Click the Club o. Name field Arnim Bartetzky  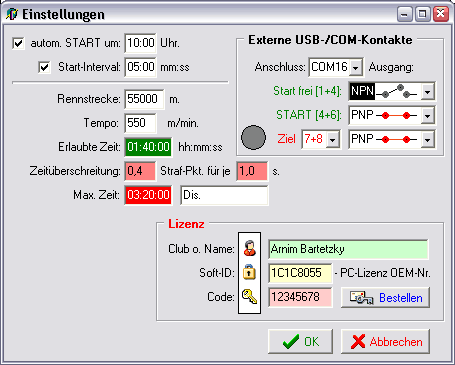pos(348,249)
